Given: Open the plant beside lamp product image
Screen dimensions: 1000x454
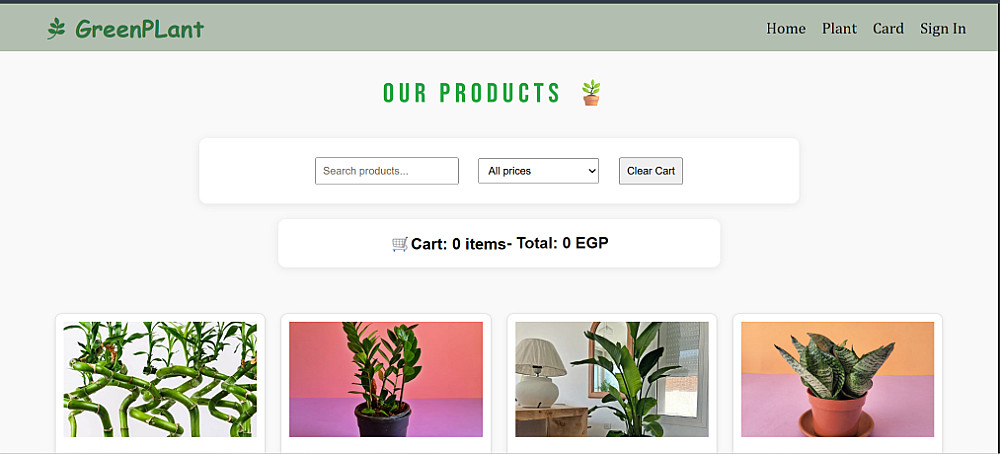Looking at the screenshot, I should (612, 379).
